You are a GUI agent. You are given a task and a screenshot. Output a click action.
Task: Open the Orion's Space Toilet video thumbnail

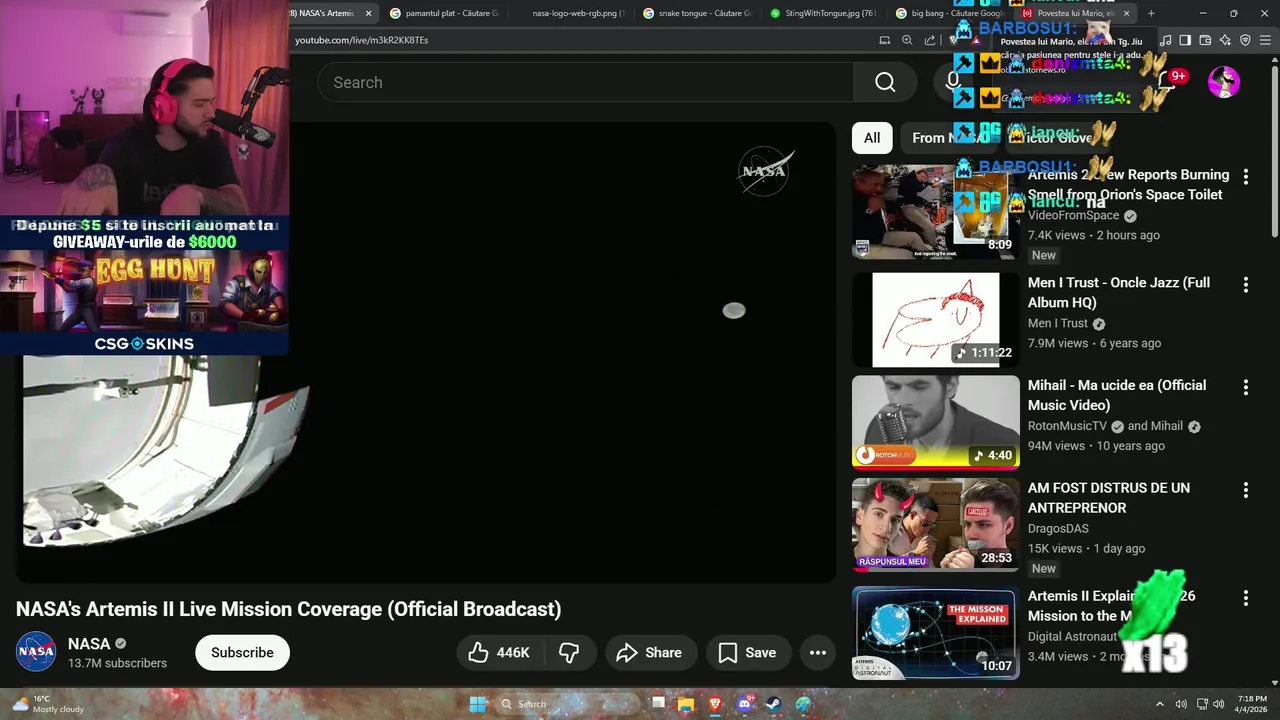(x=935, y=212)
